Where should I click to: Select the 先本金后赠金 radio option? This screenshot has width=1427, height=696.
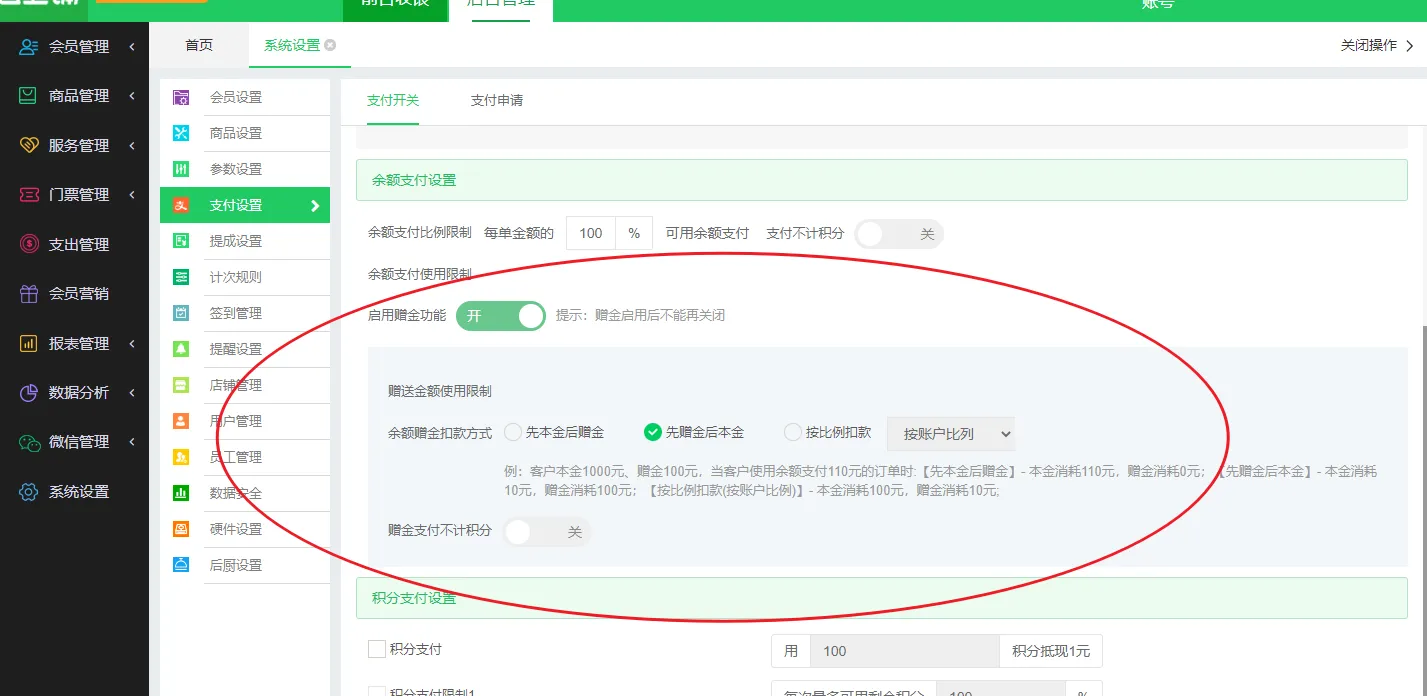(513, 433)
